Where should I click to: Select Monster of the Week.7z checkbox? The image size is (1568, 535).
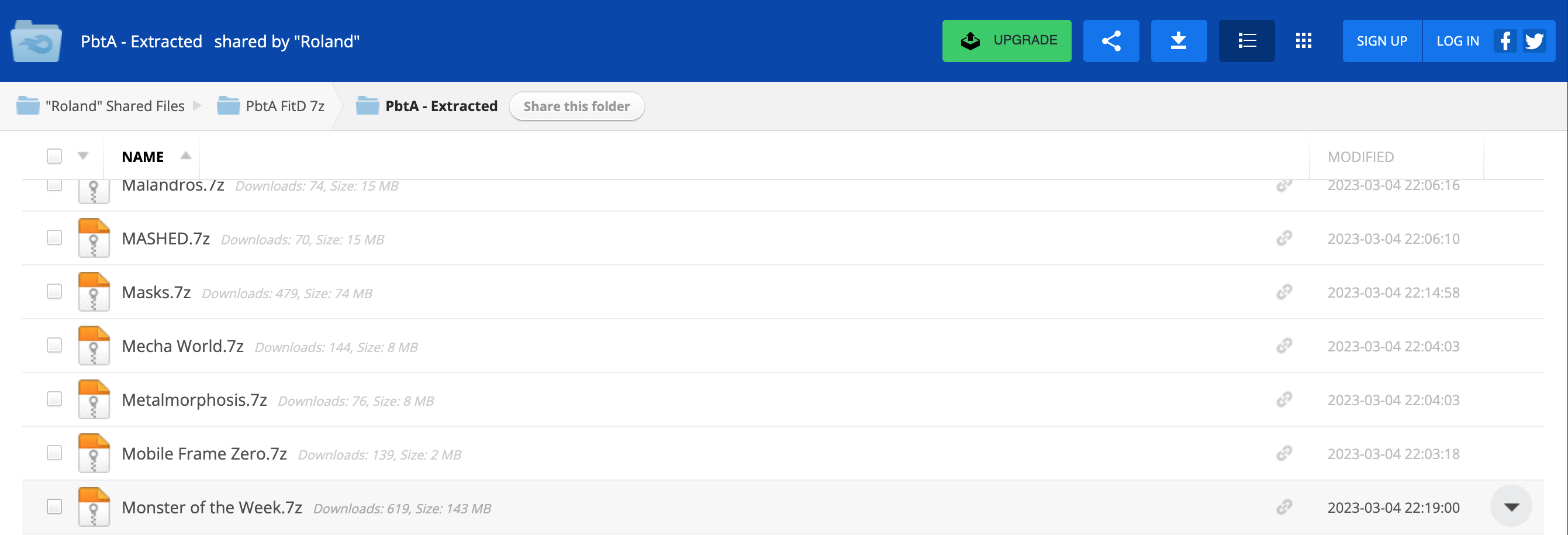click(54, 506)
